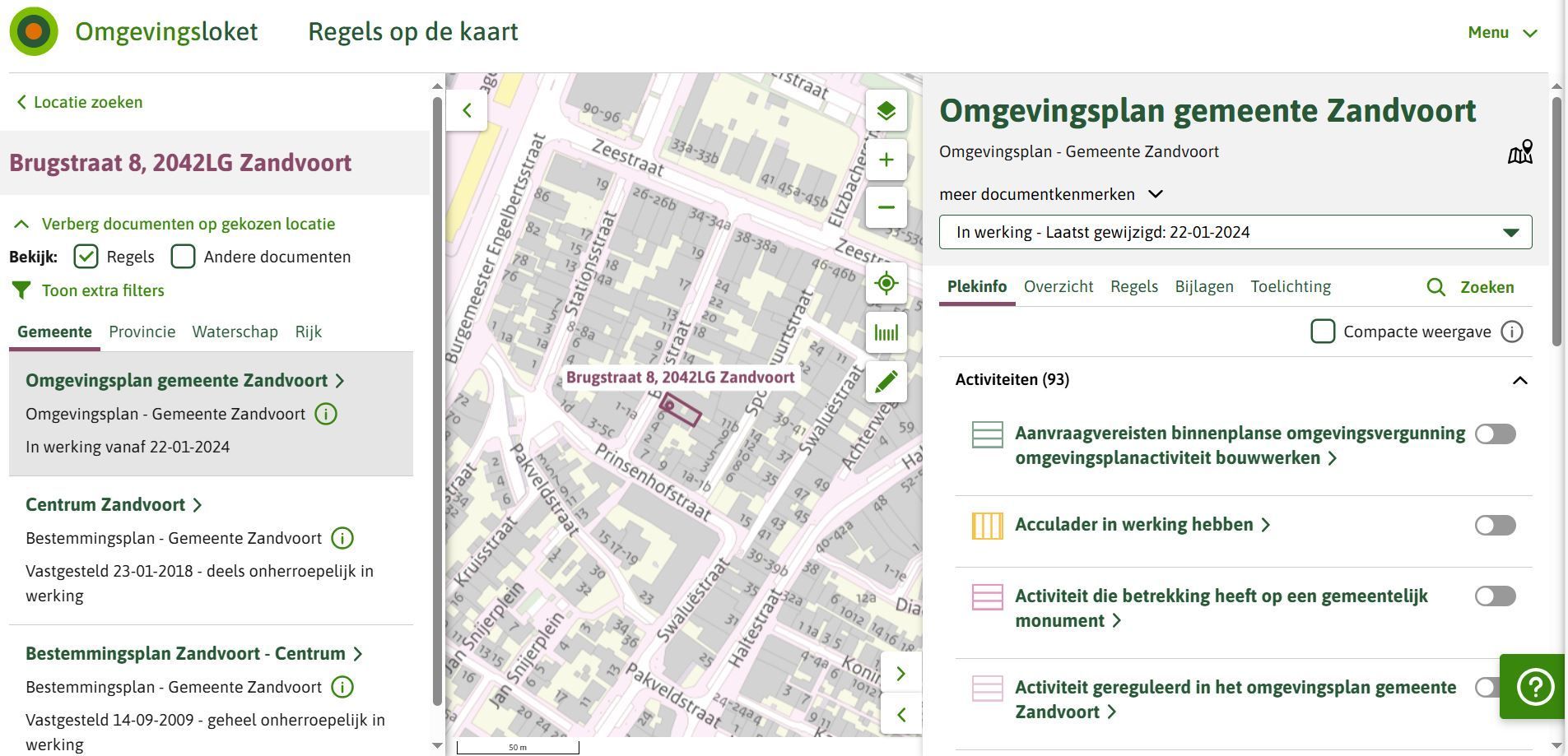Show info about Compacte weergave
This screenshot has width=1568, height=756.
point(1512,332)
